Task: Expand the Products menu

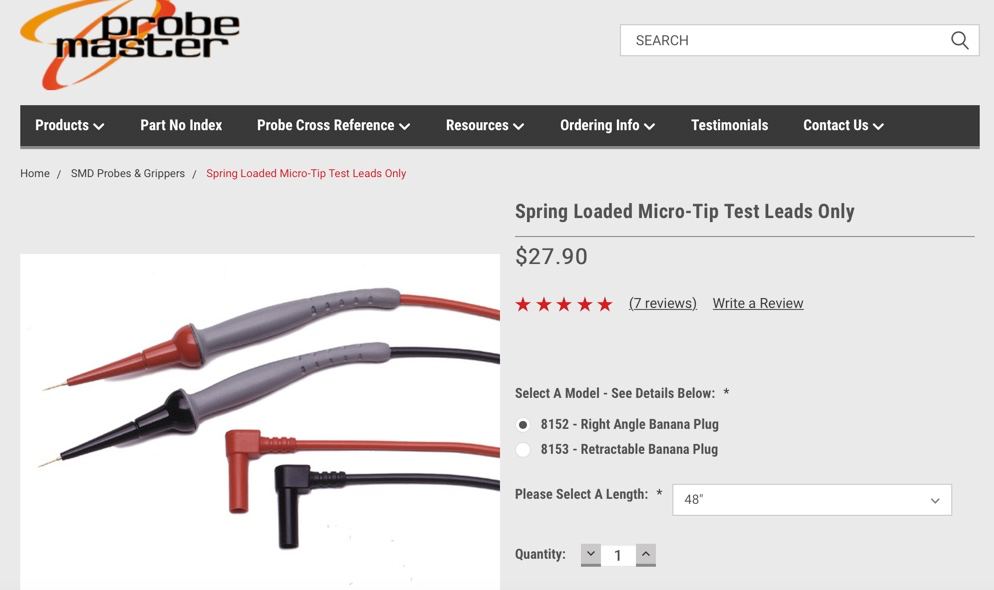Action: coord(70,125)
